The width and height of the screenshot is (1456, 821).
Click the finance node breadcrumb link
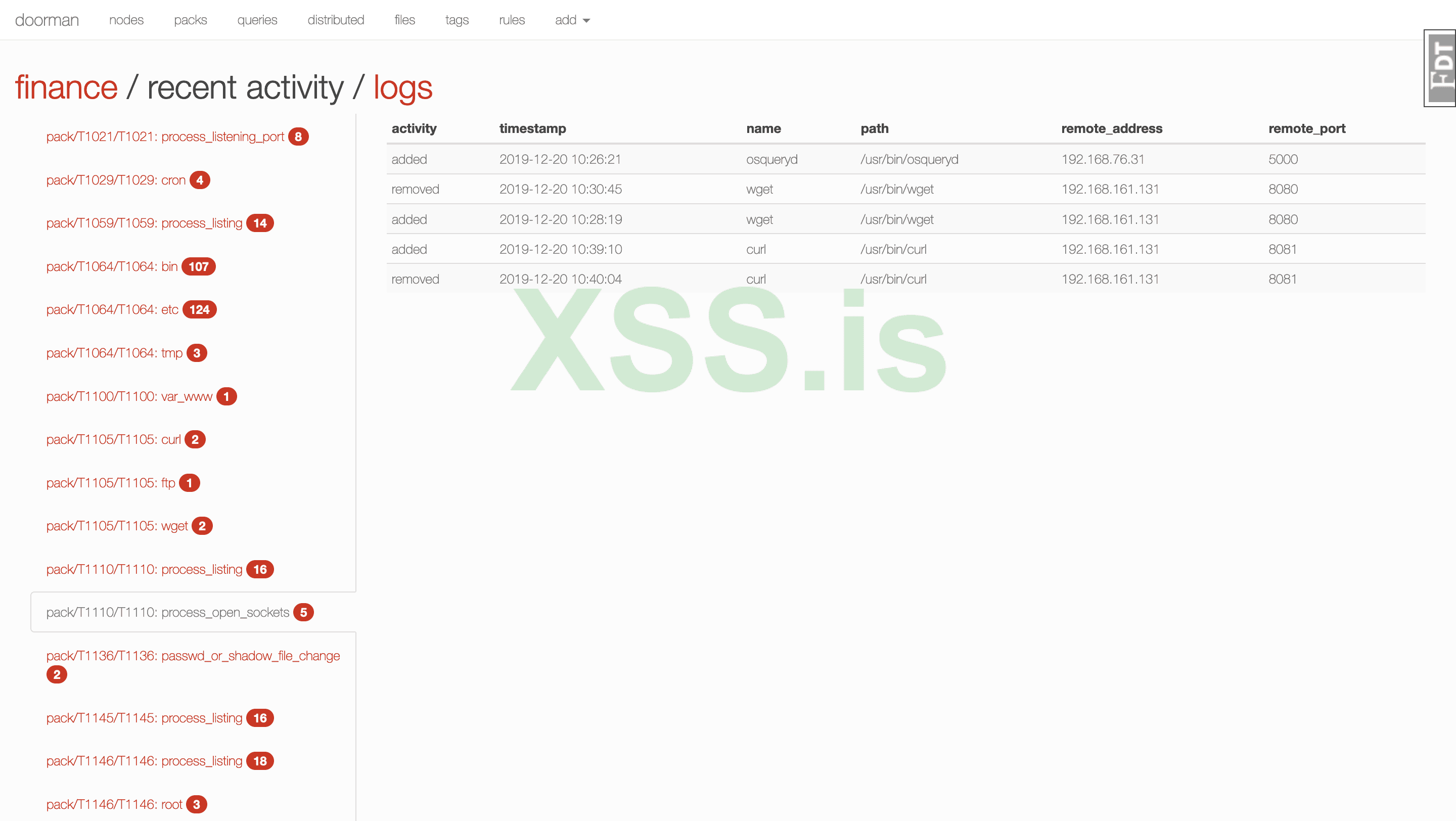(x=66, y=87)
